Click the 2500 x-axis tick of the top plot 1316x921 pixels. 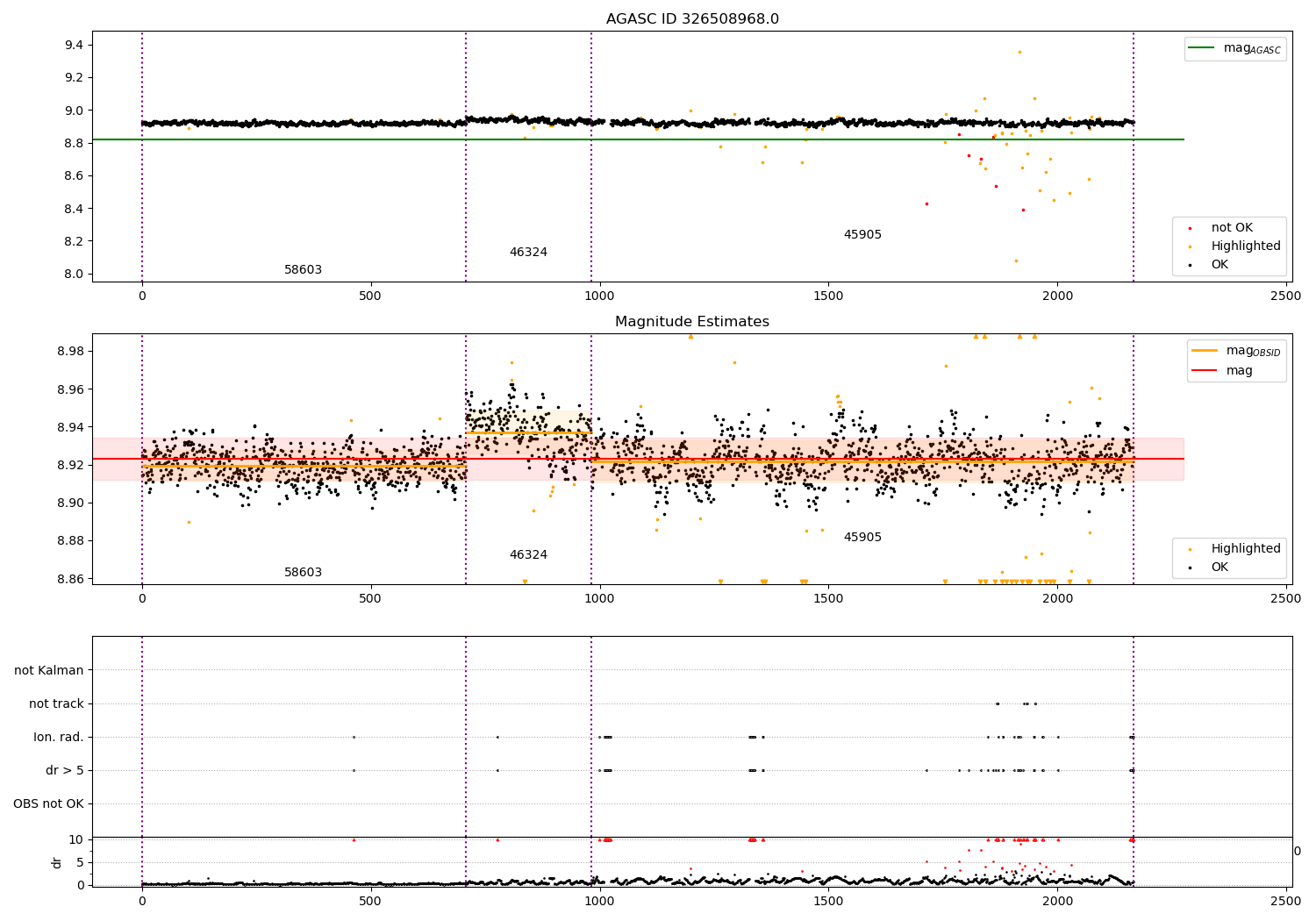(x=1286, y=296)
